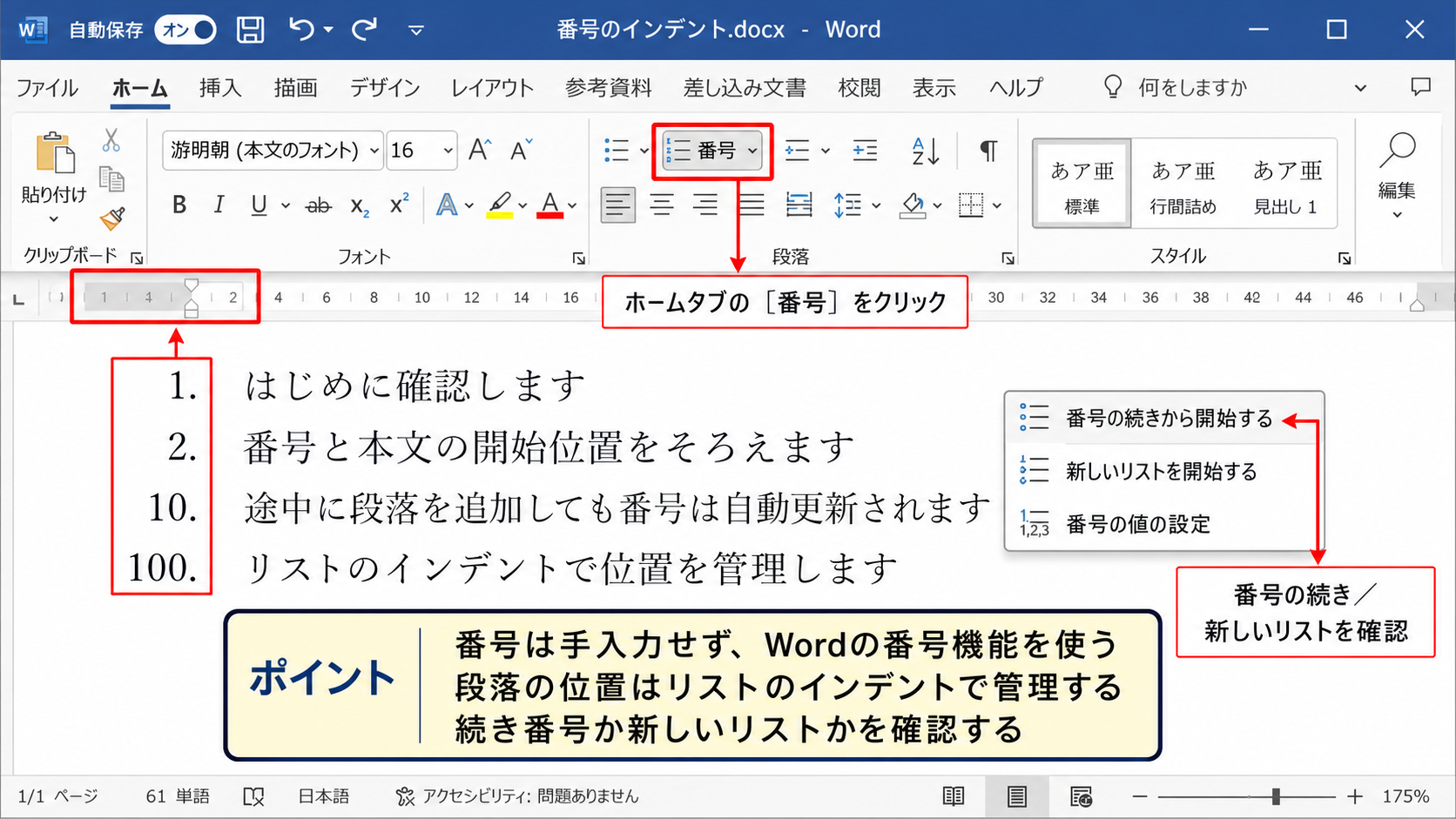
Task: Right align the text
Action: click(705, 205)
